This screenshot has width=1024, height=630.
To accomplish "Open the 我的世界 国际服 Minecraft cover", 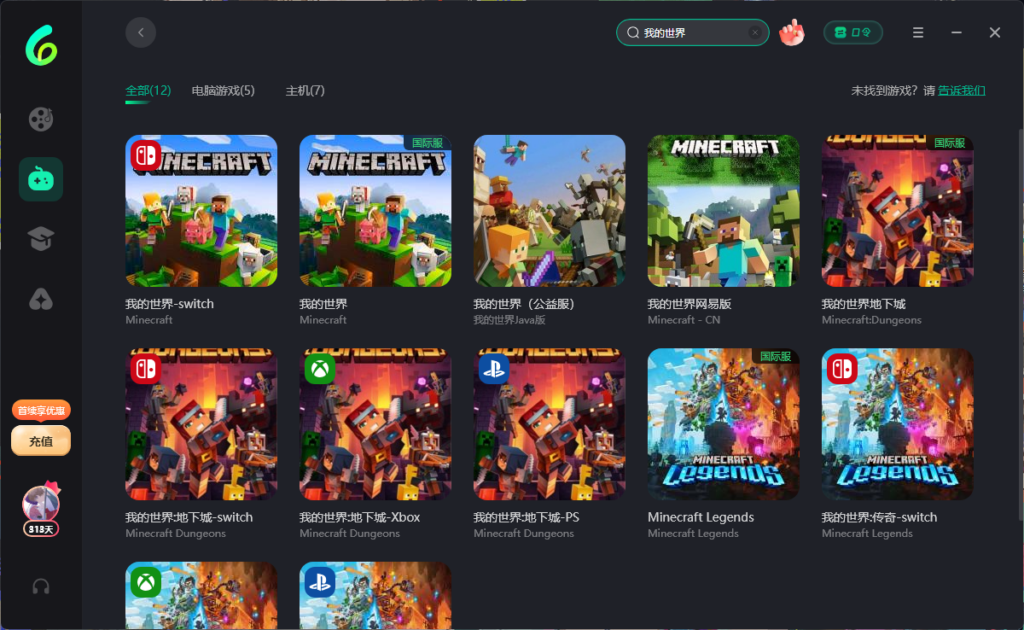I will pos(376,211).
